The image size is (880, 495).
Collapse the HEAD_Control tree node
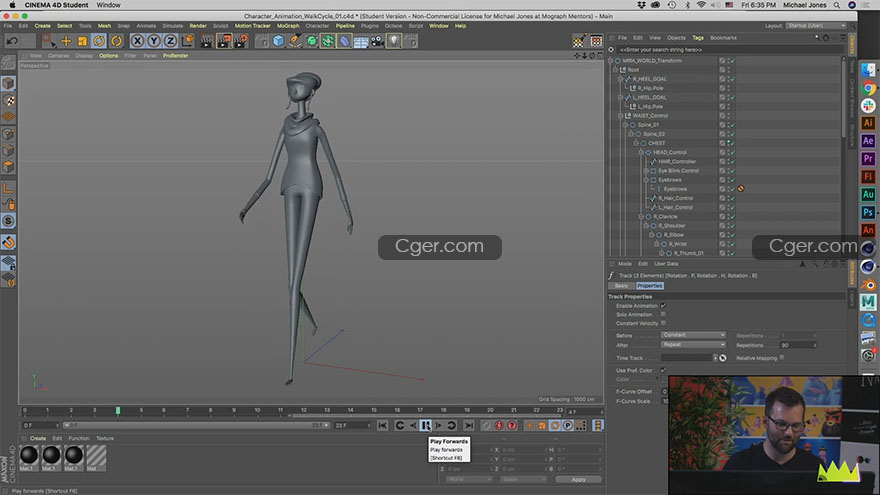[641, 152]
